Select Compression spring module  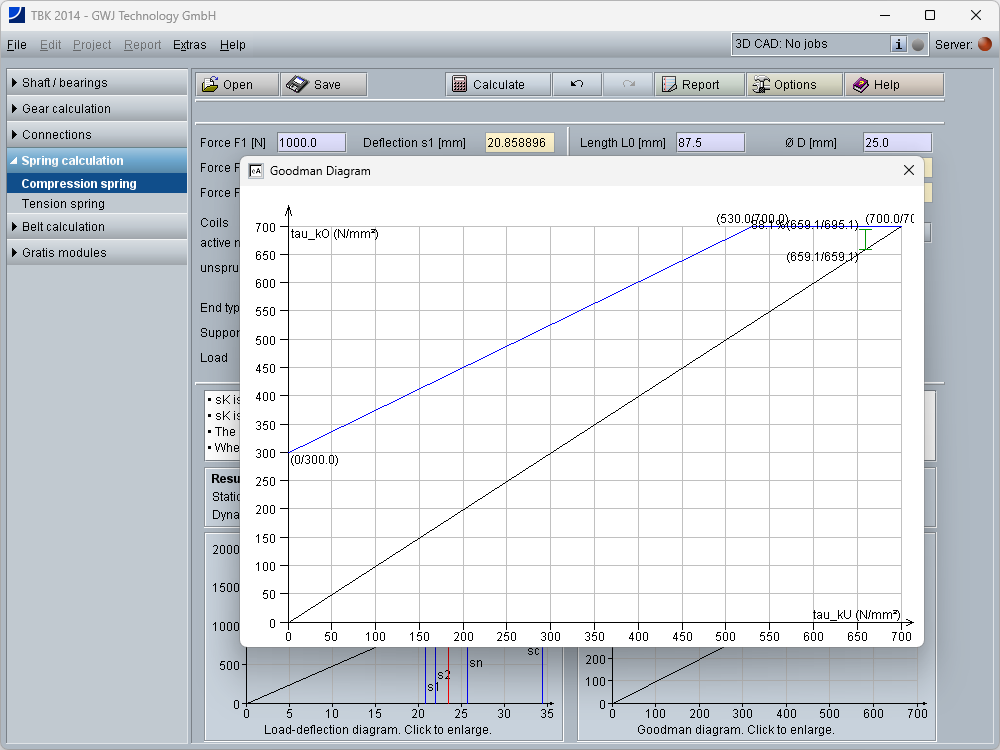click(x=79, y=184)
